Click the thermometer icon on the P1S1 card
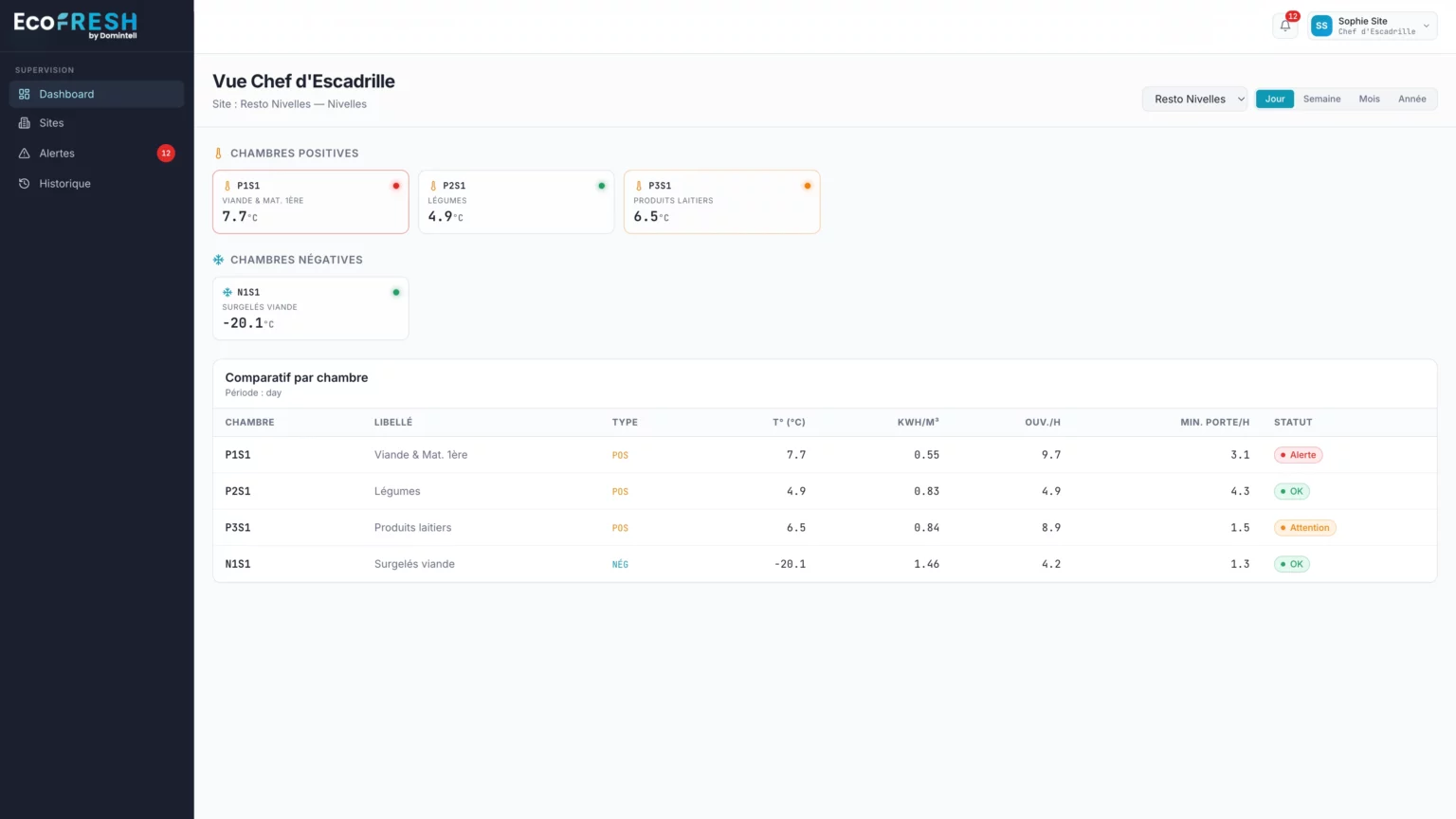Screen dimensions: 1456x819 227,186
